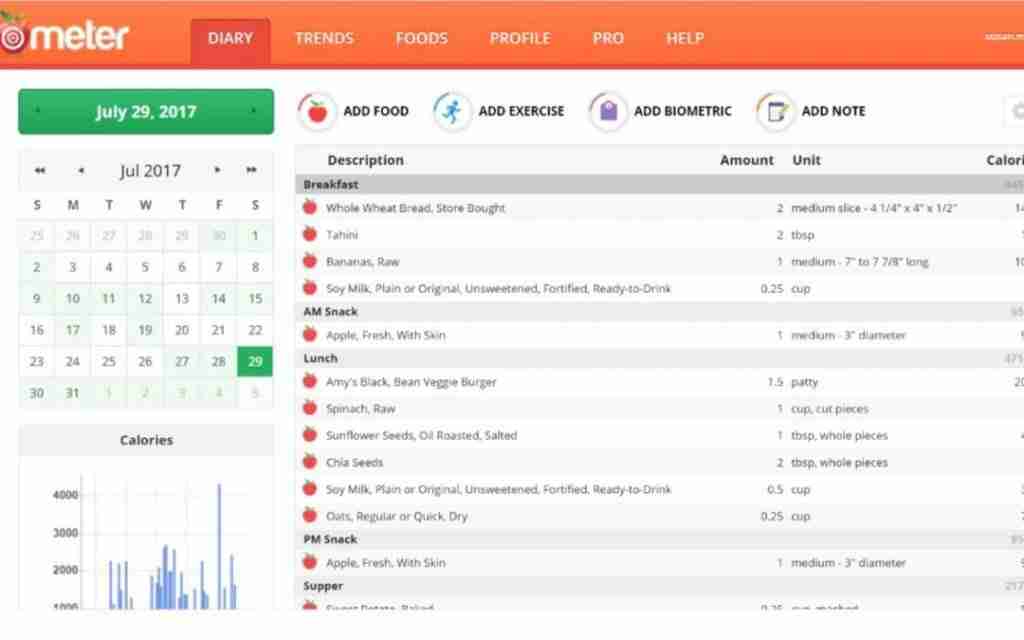Click apple icon beside lunch Soy Milk

pos(310,488)
